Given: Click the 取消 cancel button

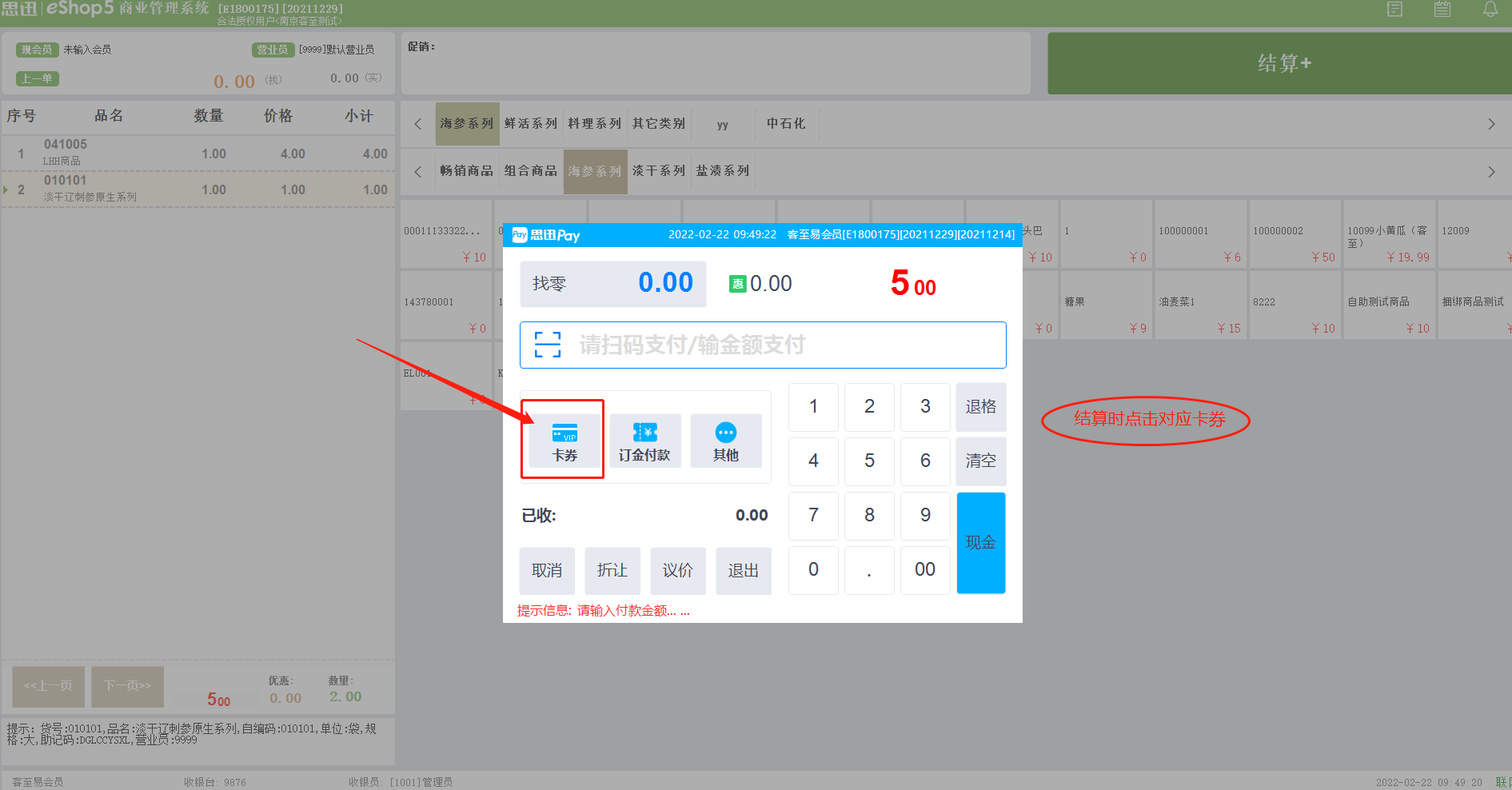Looking at the screenshot, I should 547,570.
